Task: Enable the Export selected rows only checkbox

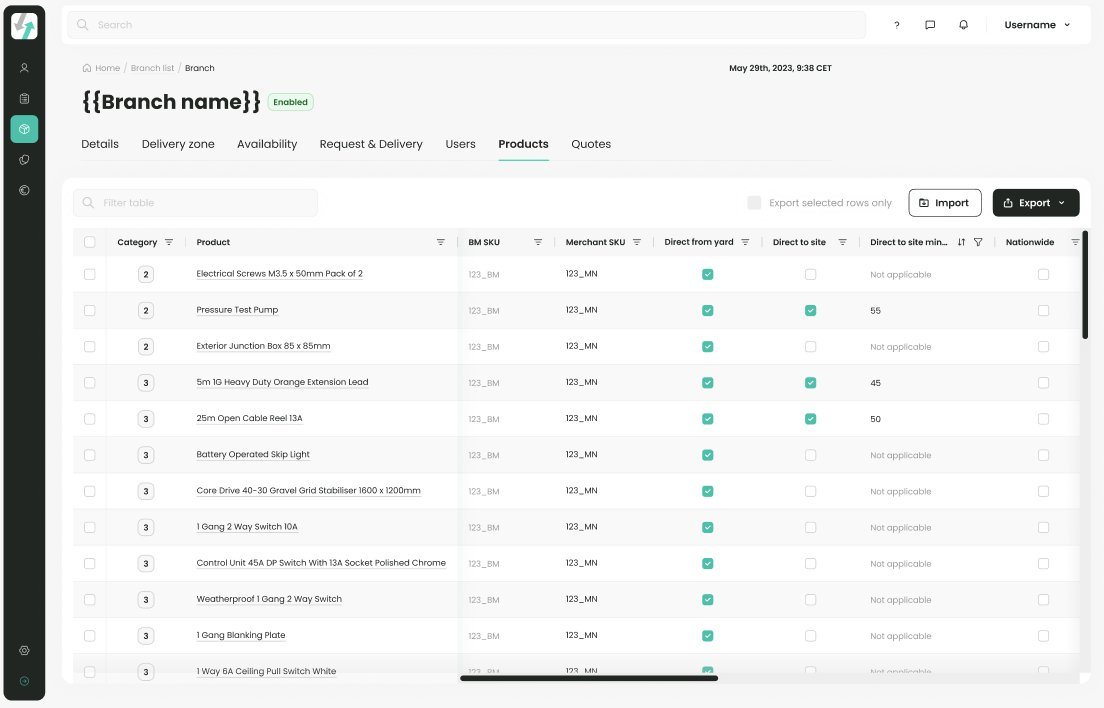Action: tap(754, 202)
